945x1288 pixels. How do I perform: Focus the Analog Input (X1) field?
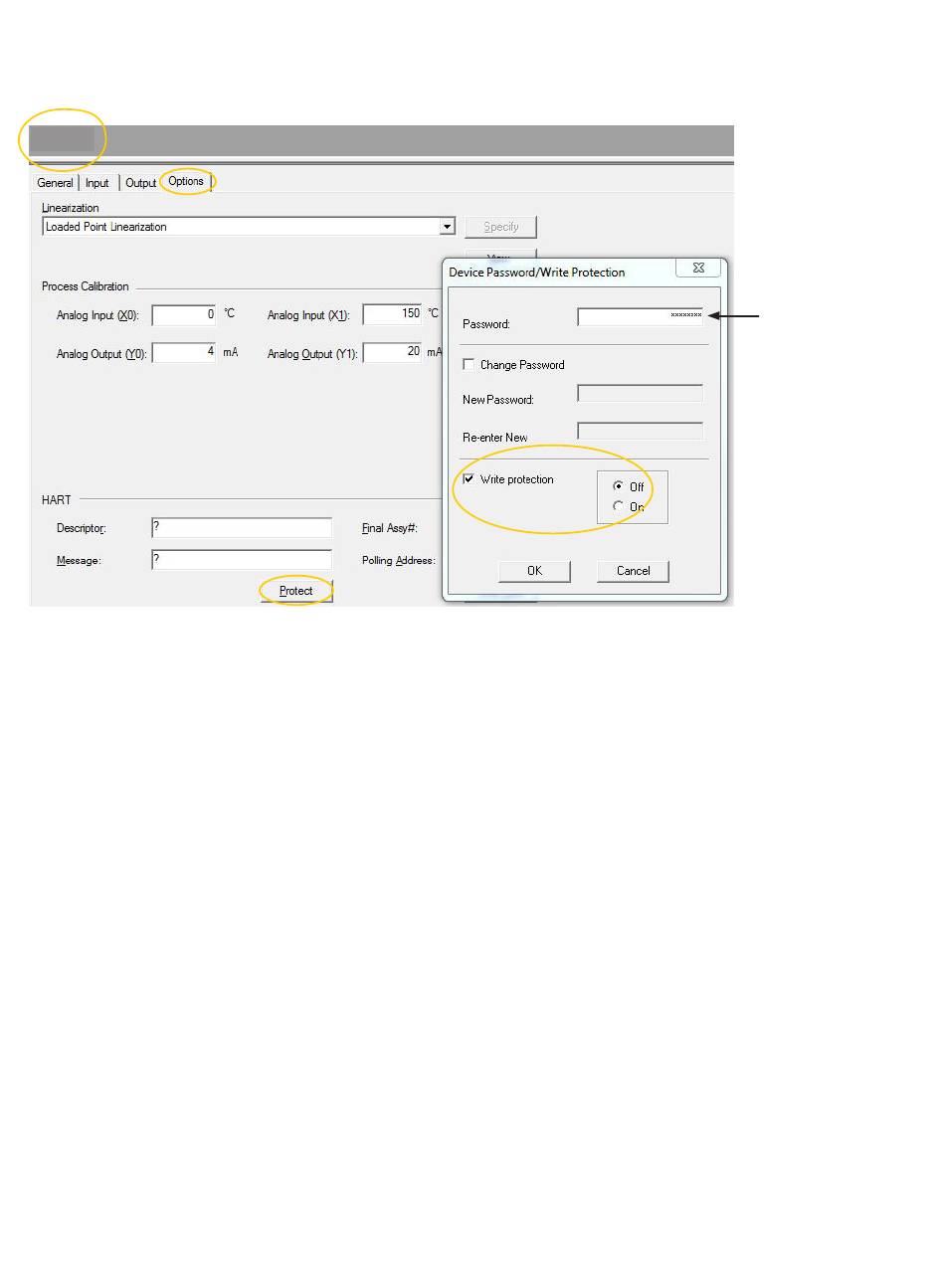tap(392, 315)
